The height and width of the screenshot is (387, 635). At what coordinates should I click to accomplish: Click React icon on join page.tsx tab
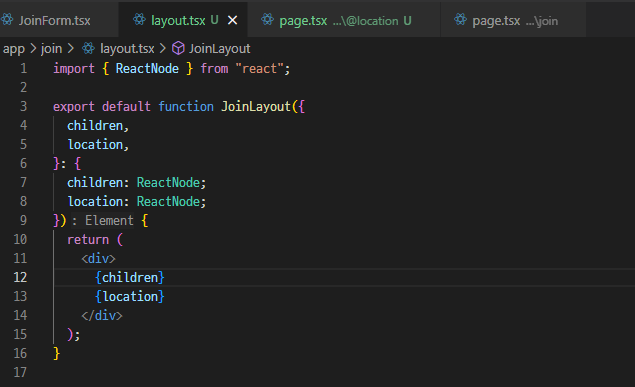point(460,19)
